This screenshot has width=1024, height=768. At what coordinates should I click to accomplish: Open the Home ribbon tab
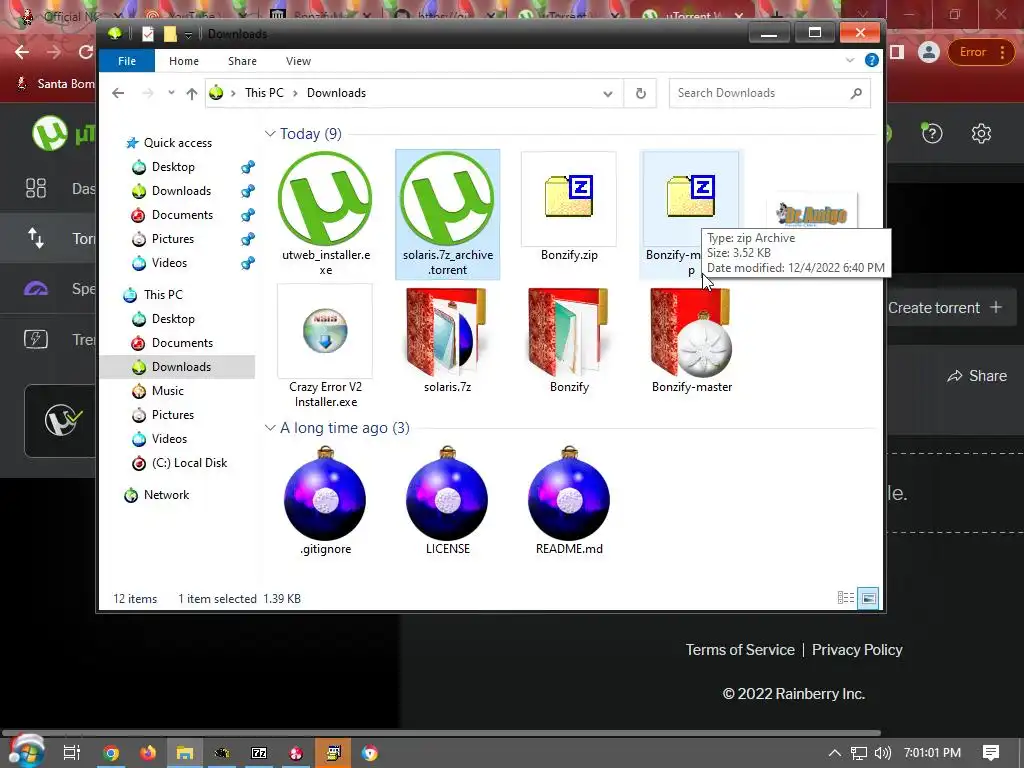click(x=184, y=61)
